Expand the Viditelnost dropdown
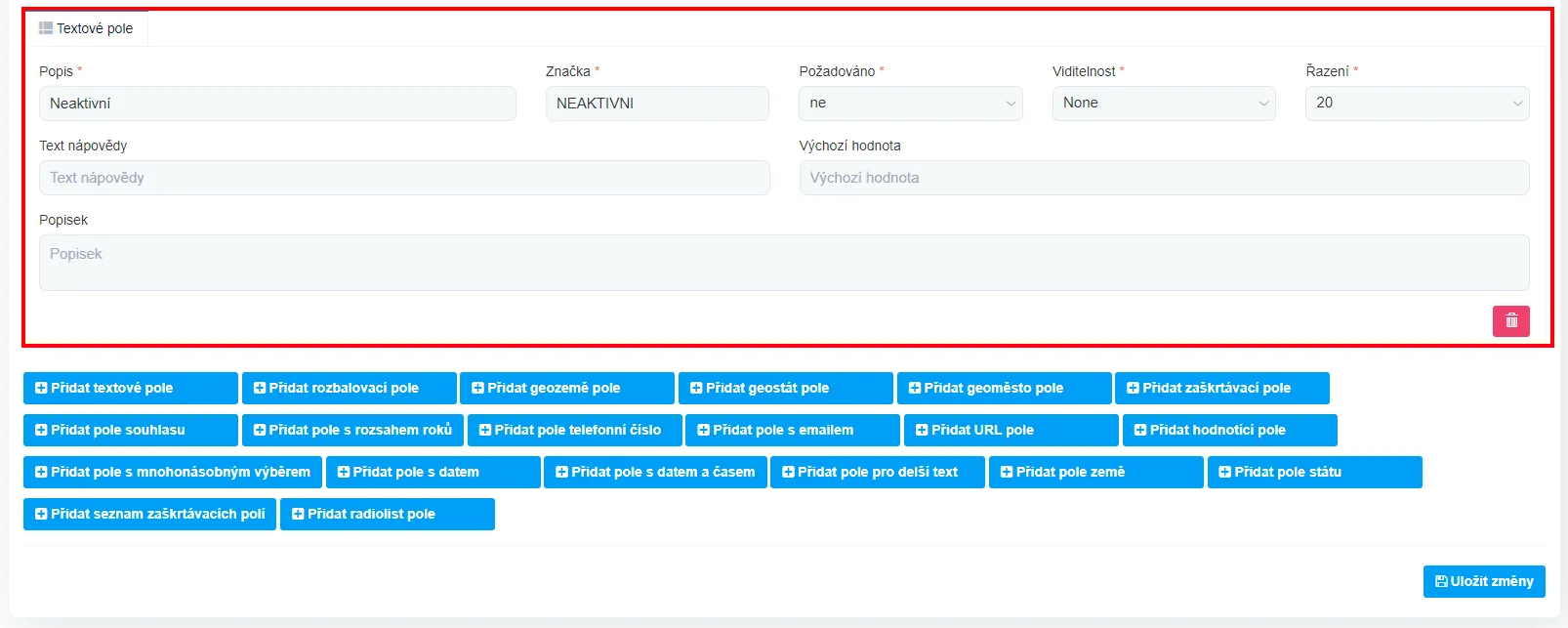This screenshot has height=628, width=1568. coord(1163,104)
